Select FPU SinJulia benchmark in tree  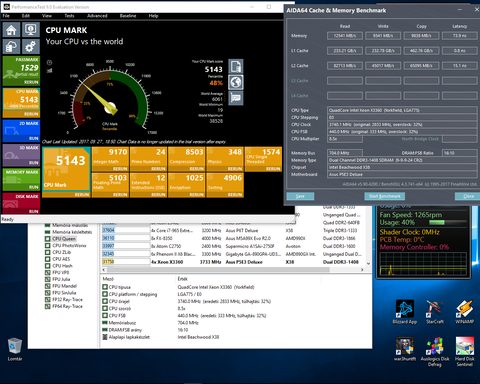[61, 293]
